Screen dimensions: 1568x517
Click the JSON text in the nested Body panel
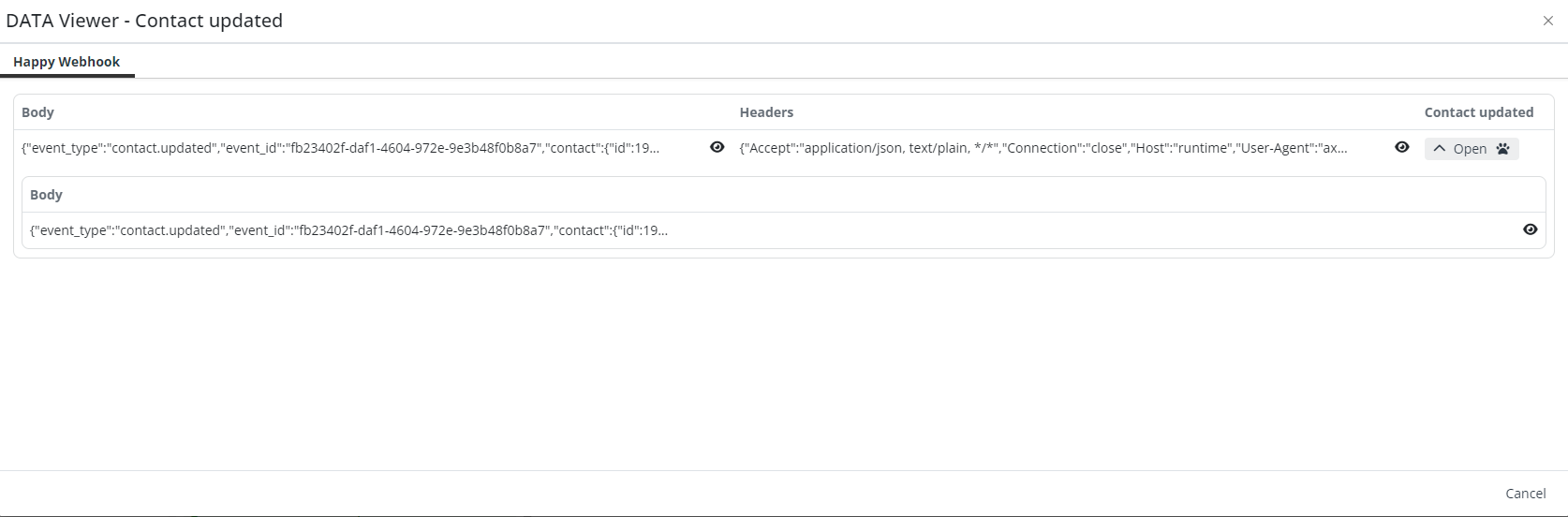point(348,230)
